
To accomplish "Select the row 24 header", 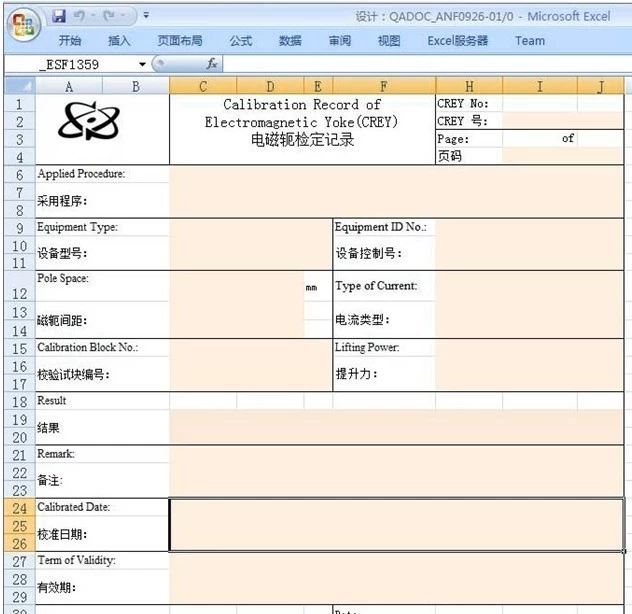I will click(x=19, y=507).
